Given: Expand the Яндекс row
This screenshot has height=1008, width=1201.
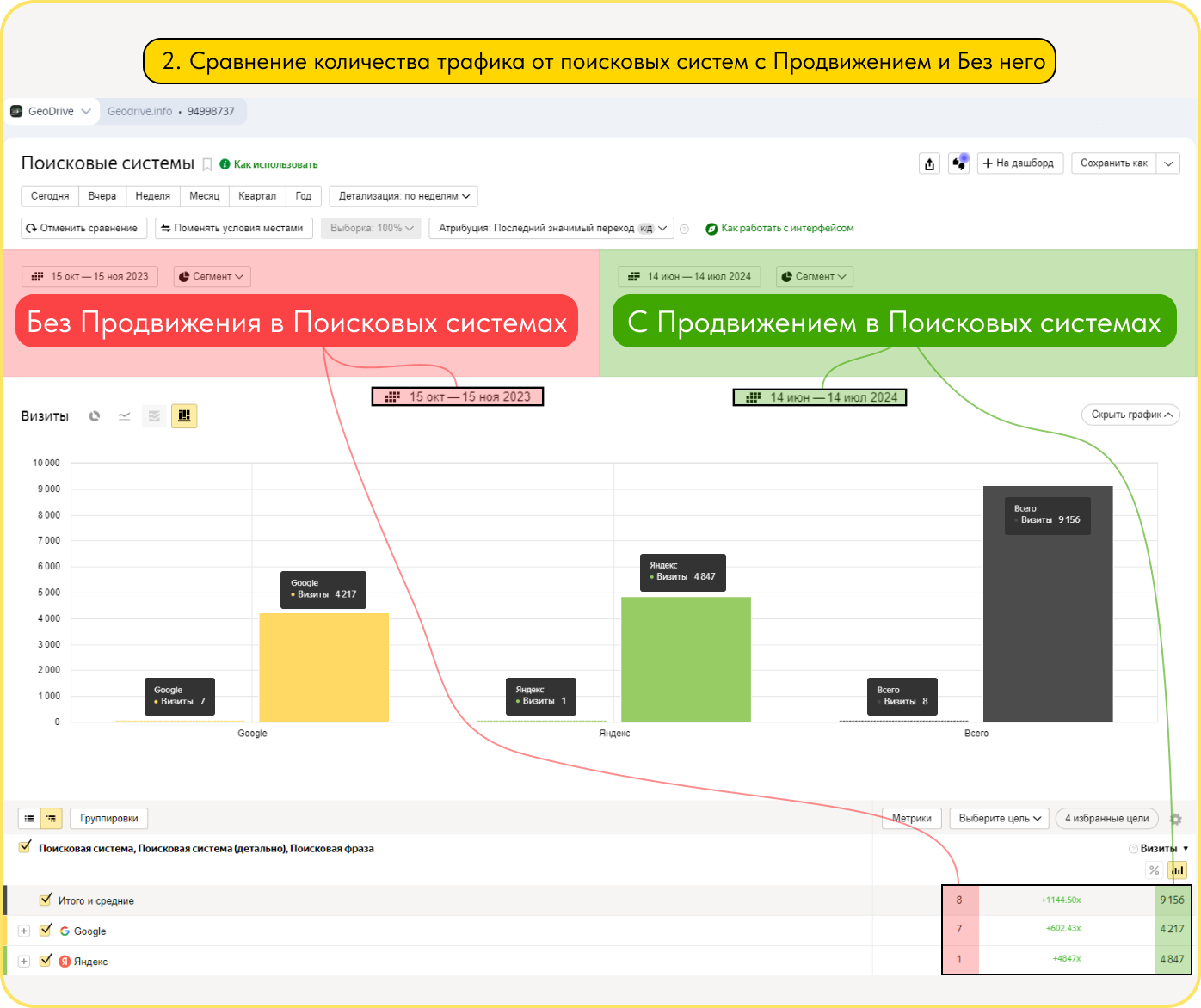Looking at the screenshot, I should click(24, 961).
